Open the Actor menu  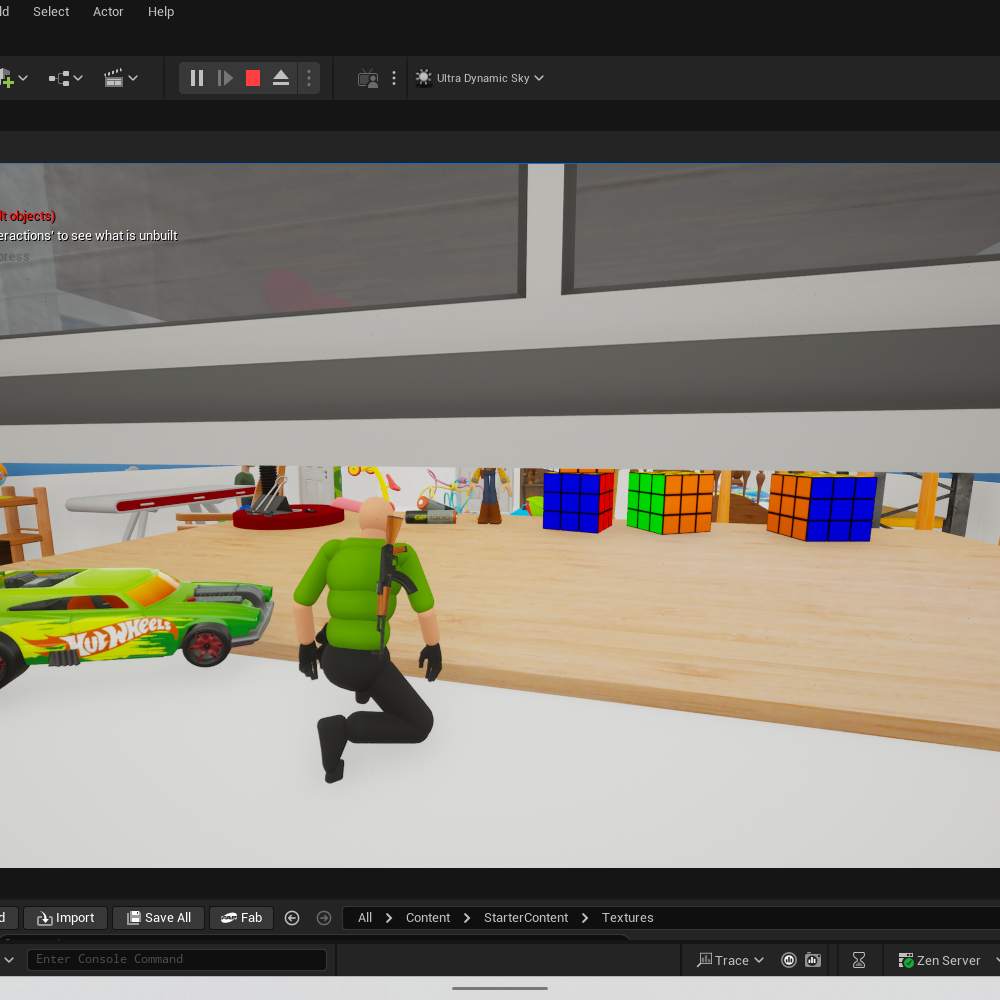108,12
